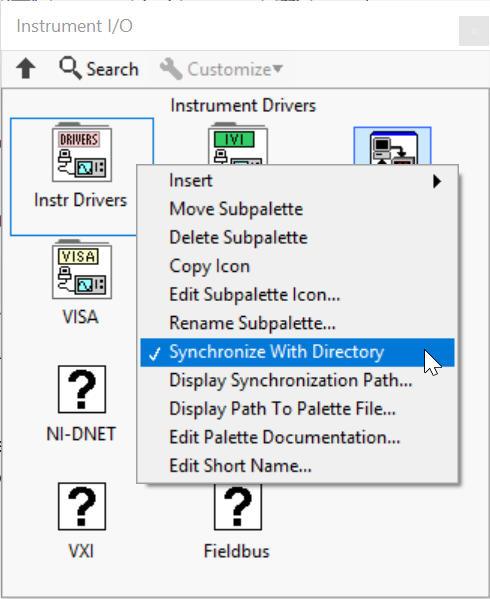This screenshot has height=599, width=490.
Task: Click the Search magnifier button
Action: tap(99, 69)
